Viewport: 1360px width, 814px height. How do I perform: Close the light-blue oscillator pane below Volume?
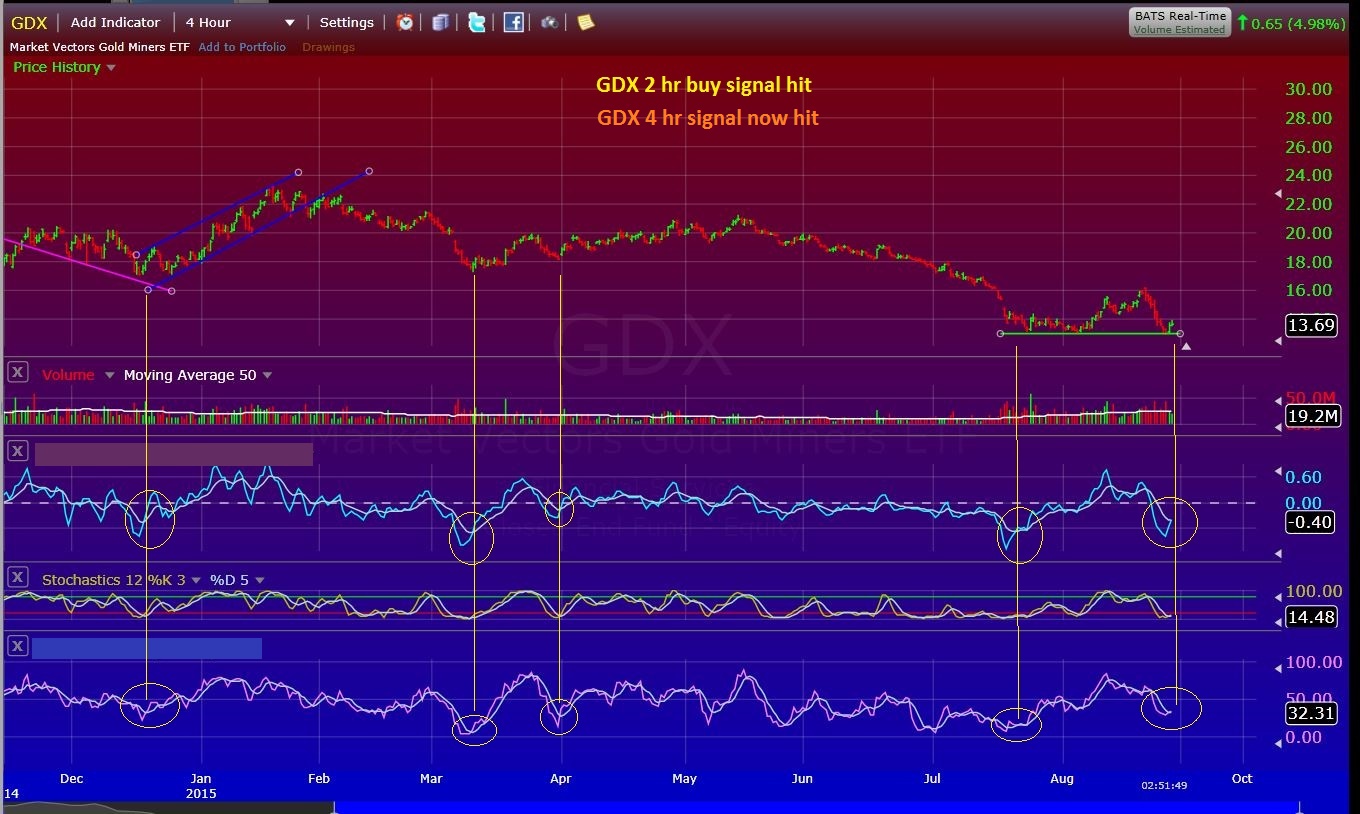(17, 452)
